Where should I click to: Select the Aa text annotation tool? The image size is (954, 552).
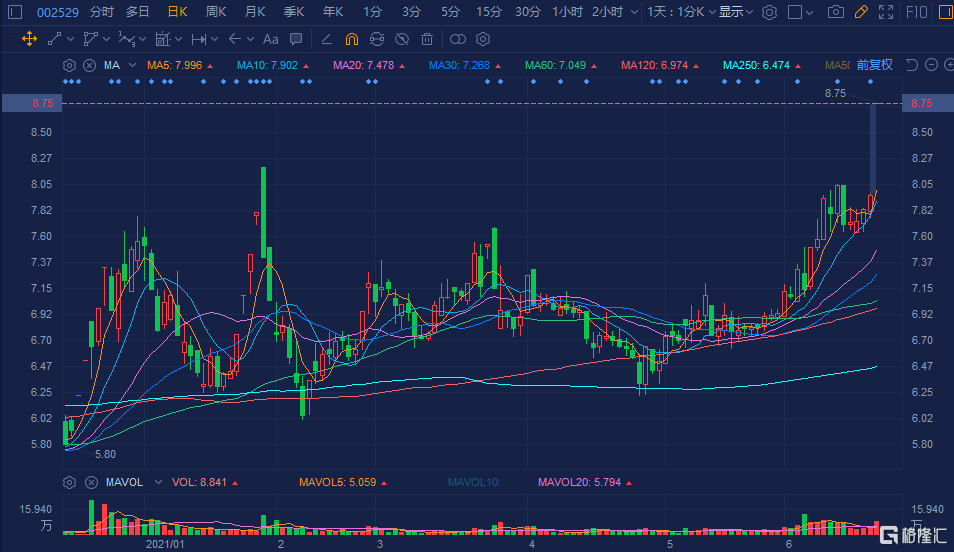click(x=271, y=40)
